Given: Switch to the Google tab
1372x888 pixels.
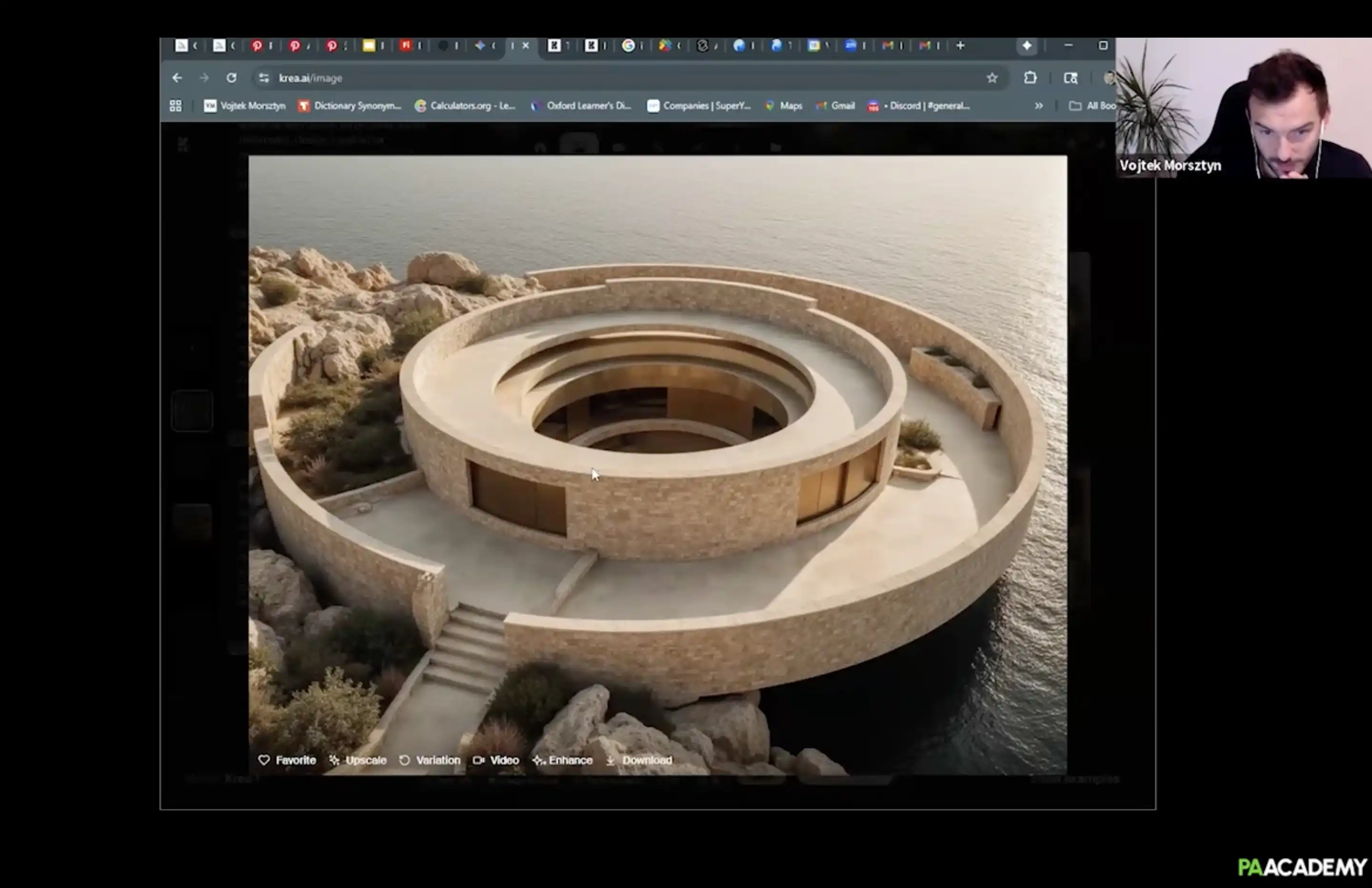Looking at the screenshot, I should (628, 46).
